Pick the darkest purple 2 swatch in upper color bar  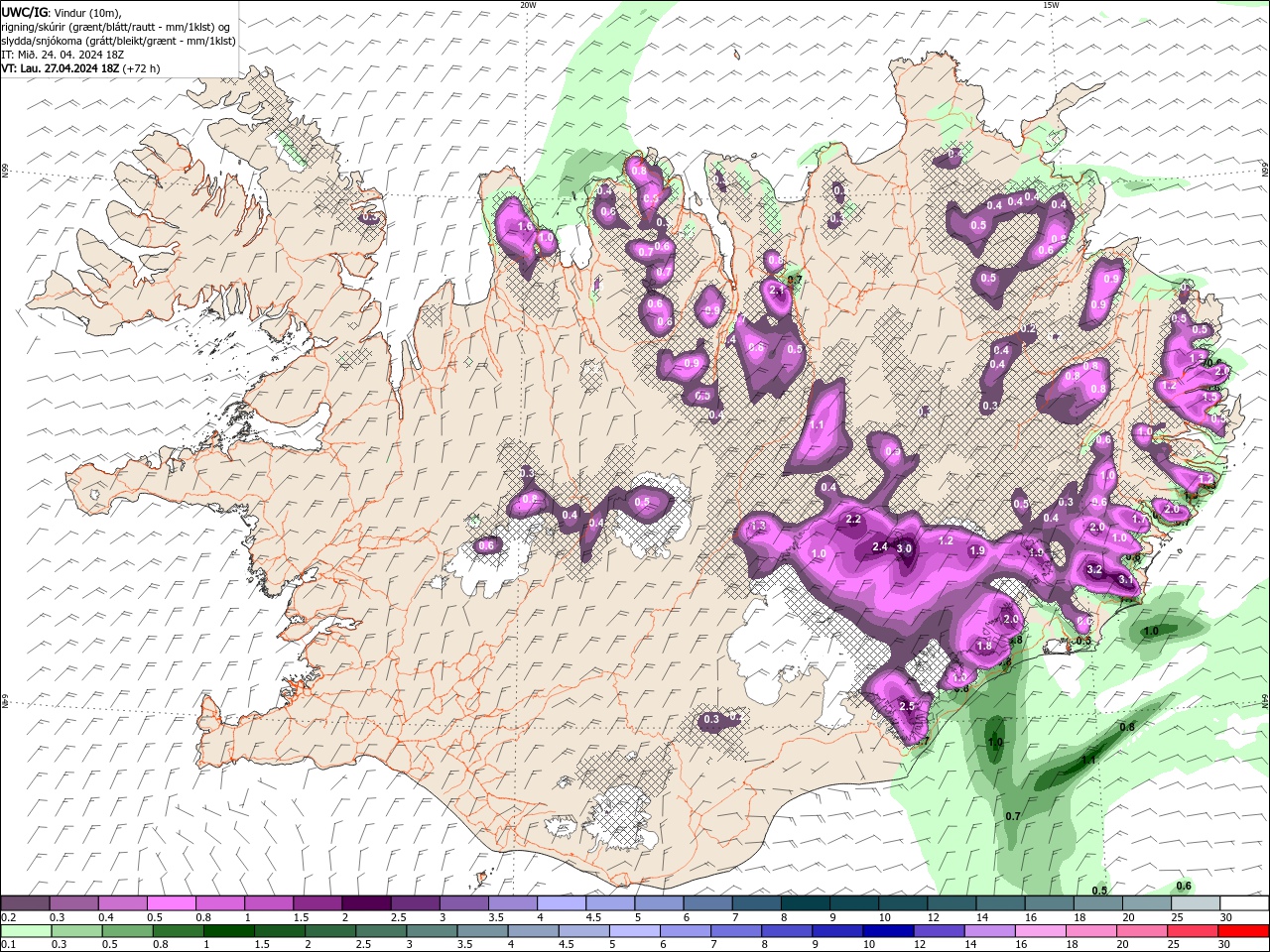[366, 903]
